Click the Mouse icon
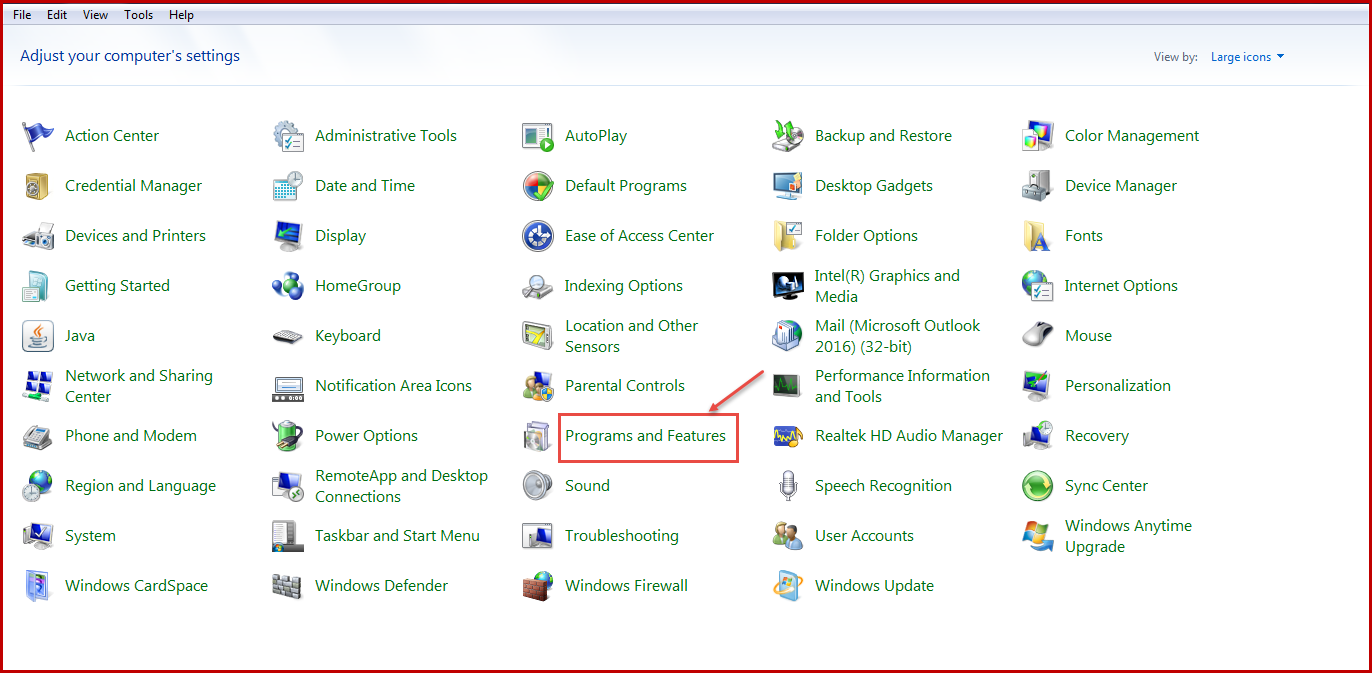Screen dimensions: 1372x673 (x=1038, y=336)
